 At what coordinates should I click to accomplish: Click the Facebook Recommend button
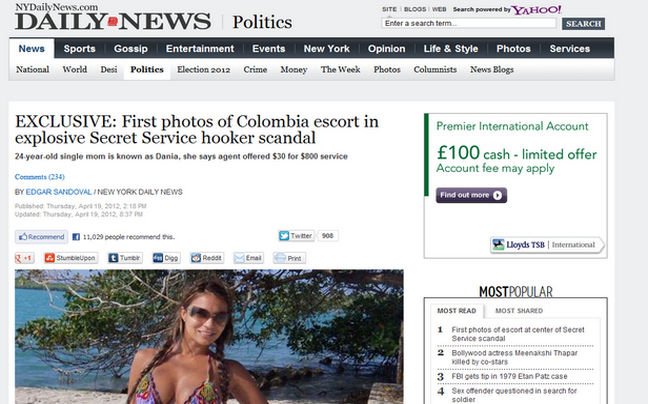tap(41, 237)
